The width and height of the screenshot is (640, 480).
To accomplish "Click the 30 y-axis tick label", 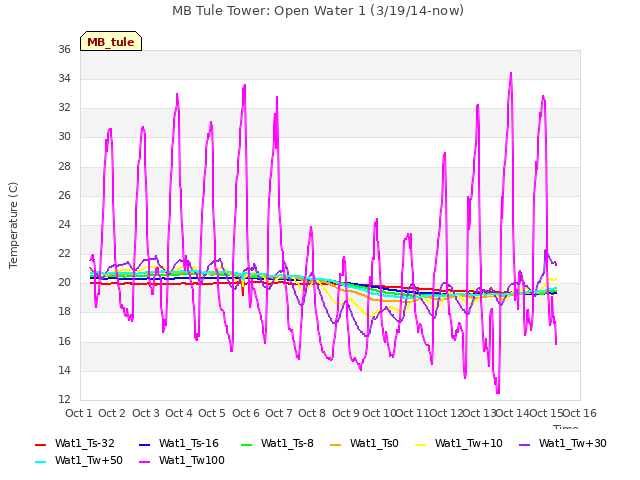I will (x=64, y=137).
